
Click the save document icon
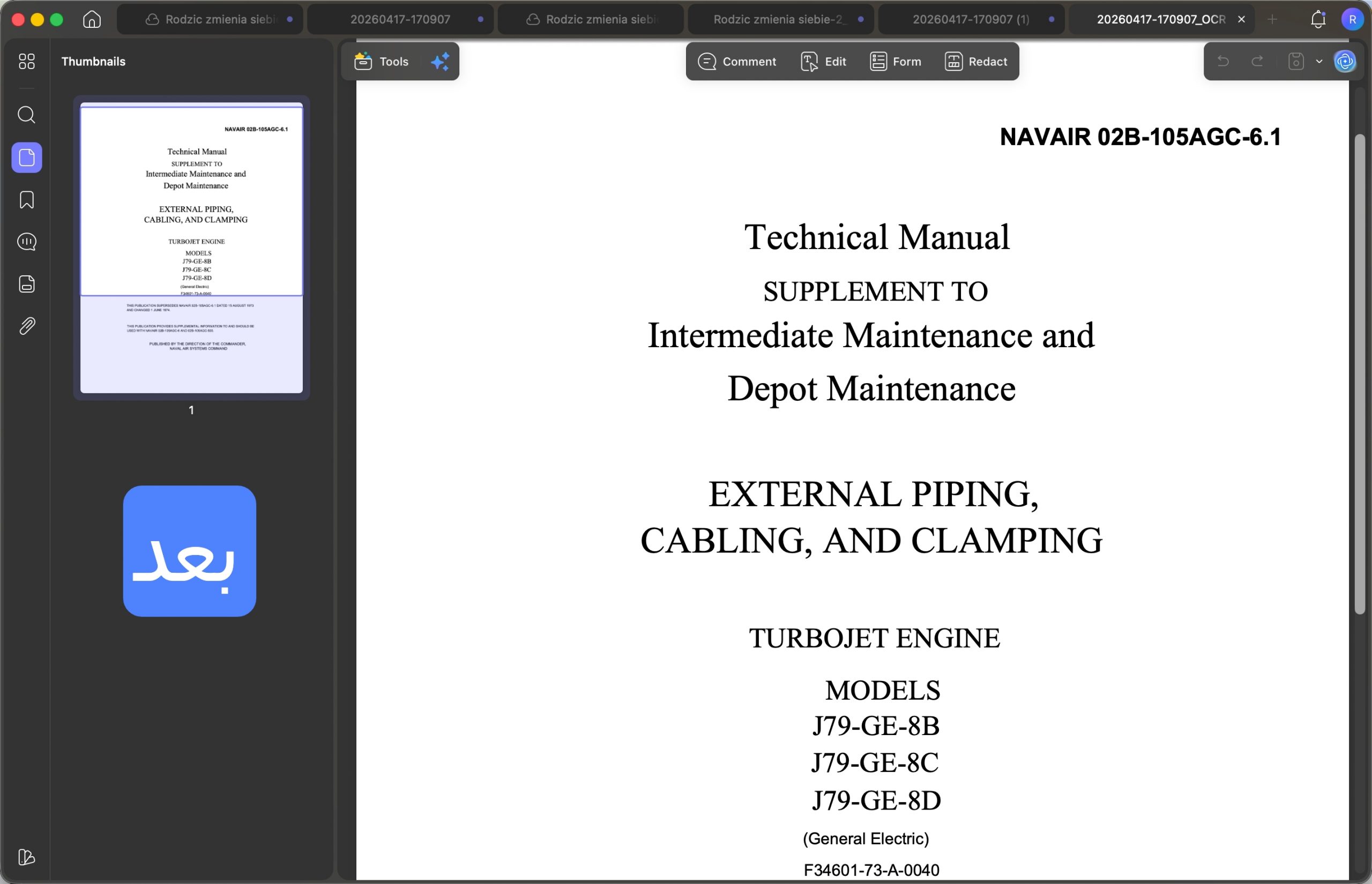pos(1296,62)
